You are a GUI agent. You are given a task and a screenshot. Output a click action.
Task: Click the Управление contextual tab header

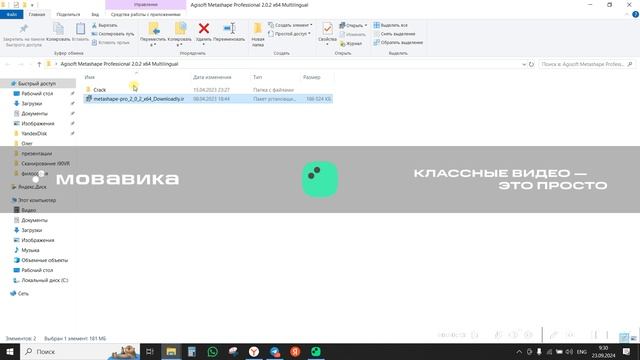[146, 5]
